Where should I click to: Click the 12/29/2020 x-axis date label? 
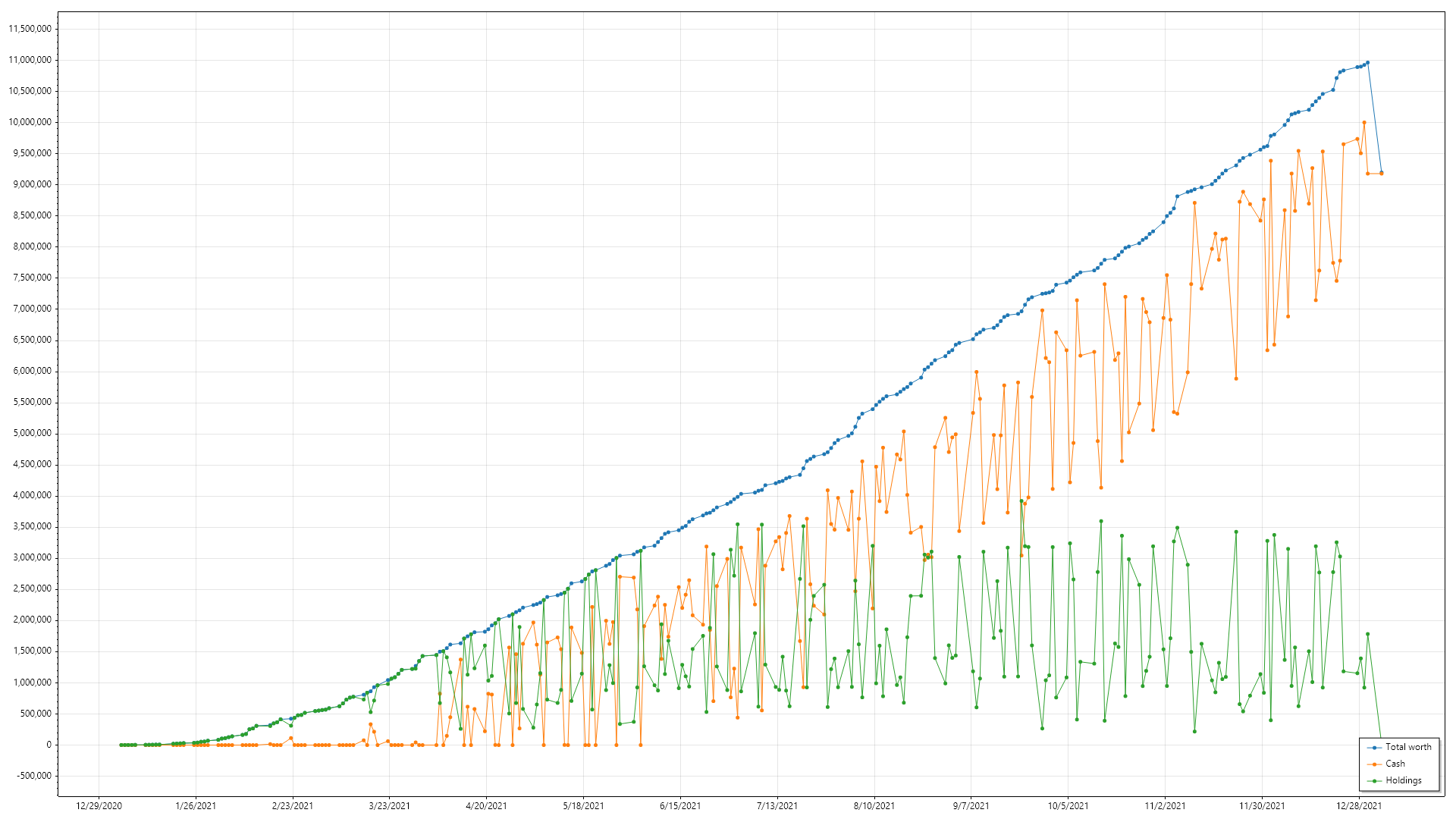[99, 806]
